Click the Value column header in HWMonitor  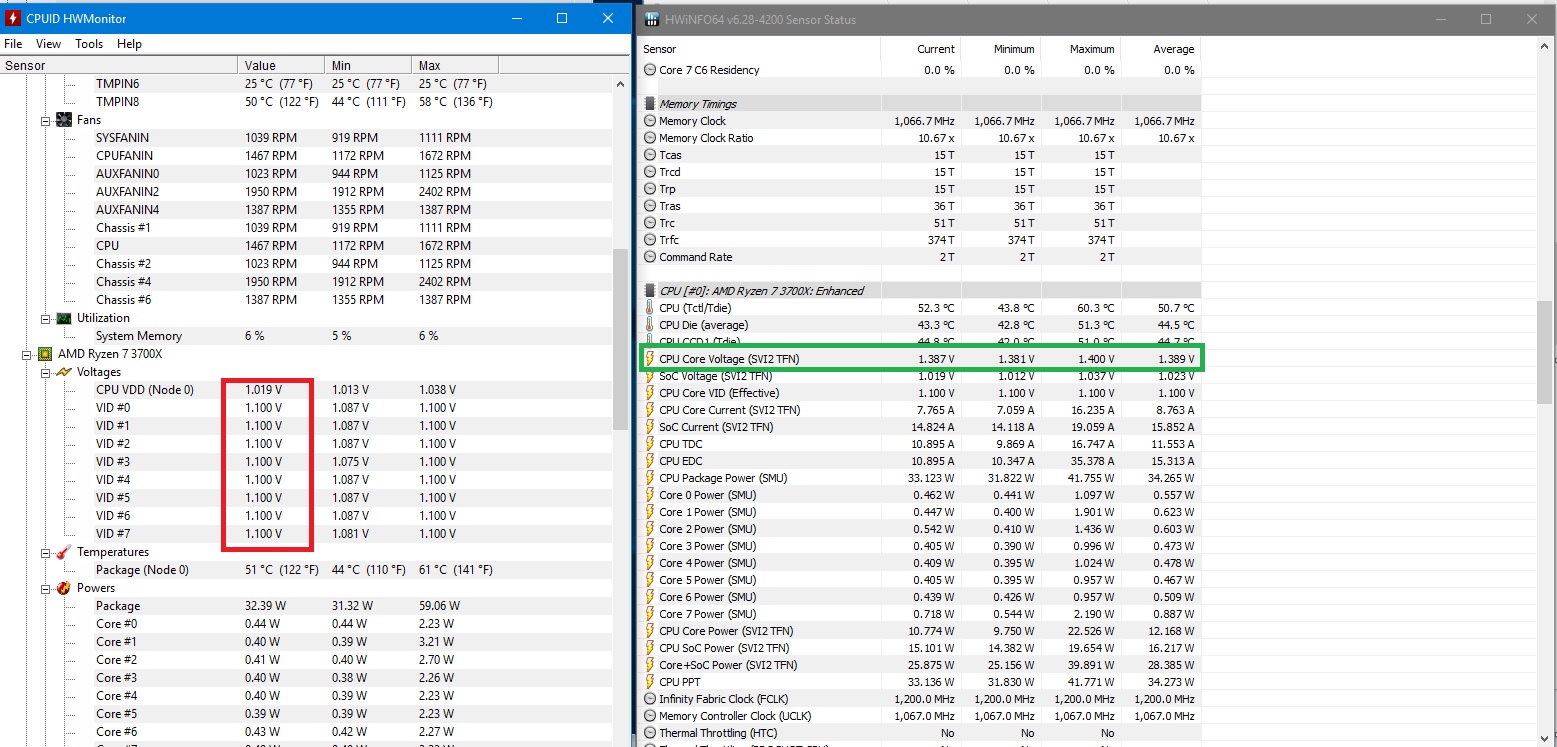click(283, 66)
